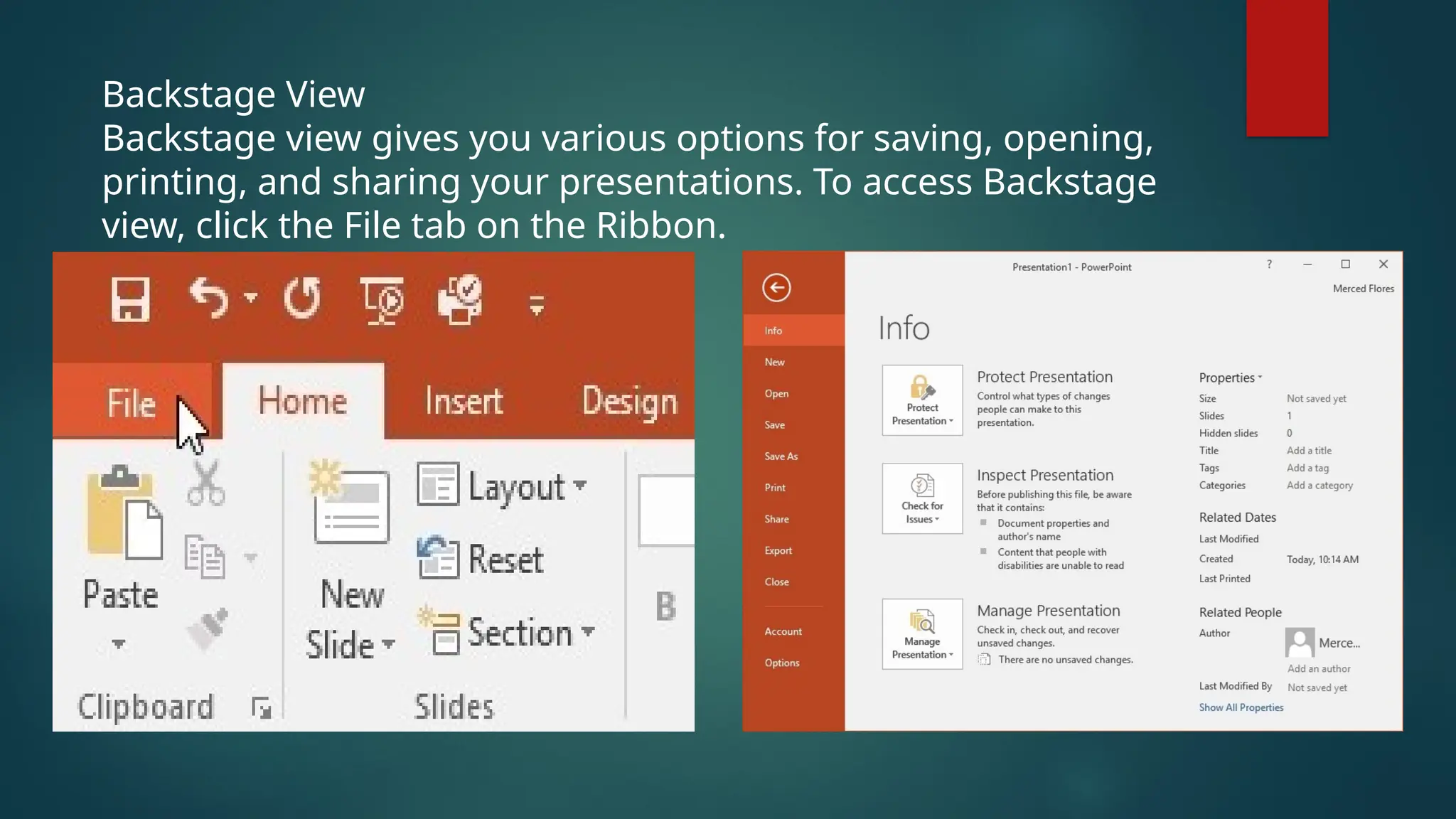Open the File tab

pos(132,402)
